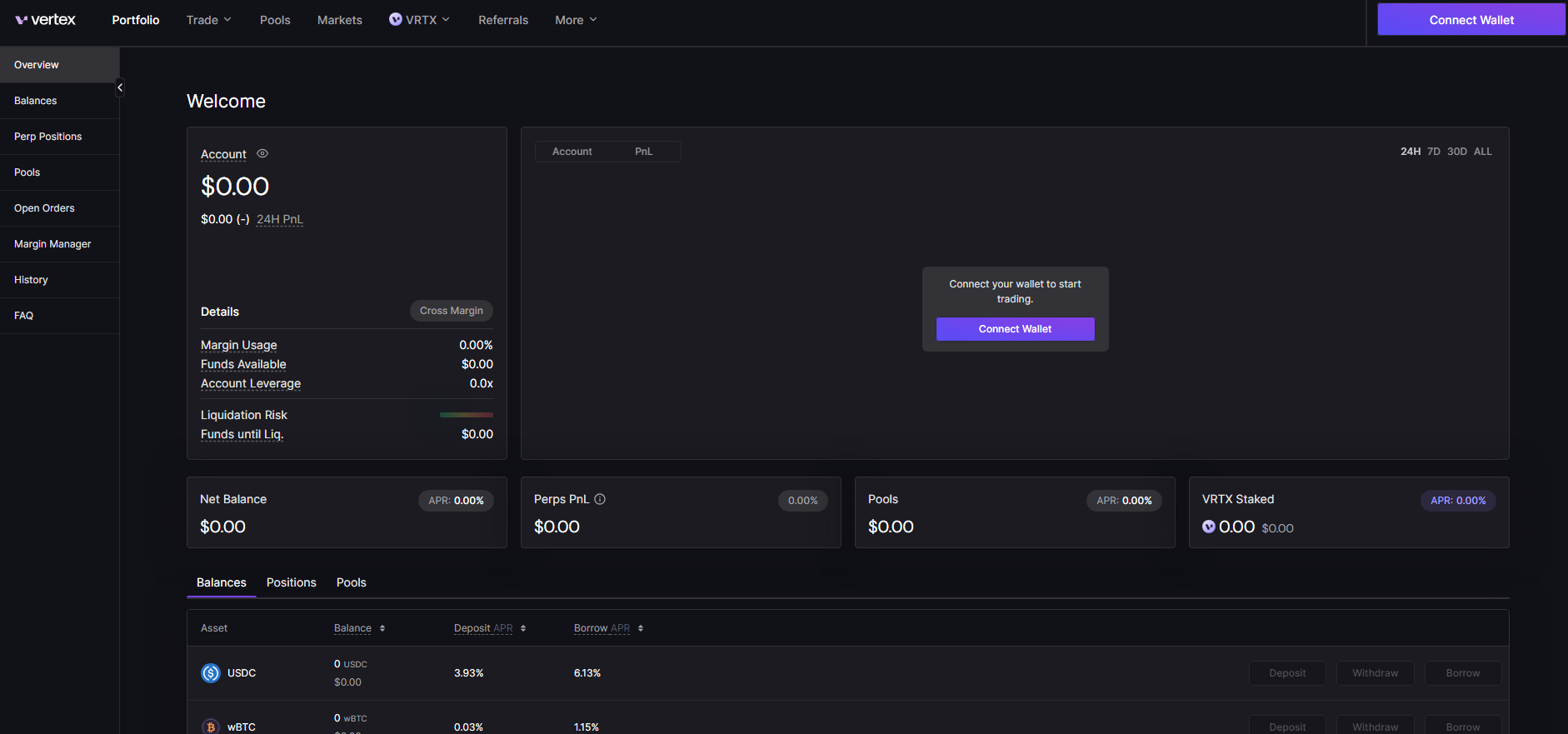Screen dimensions: 1568x734
Task: Click USDC borrow APR 6.13% value
Action: 587,673
